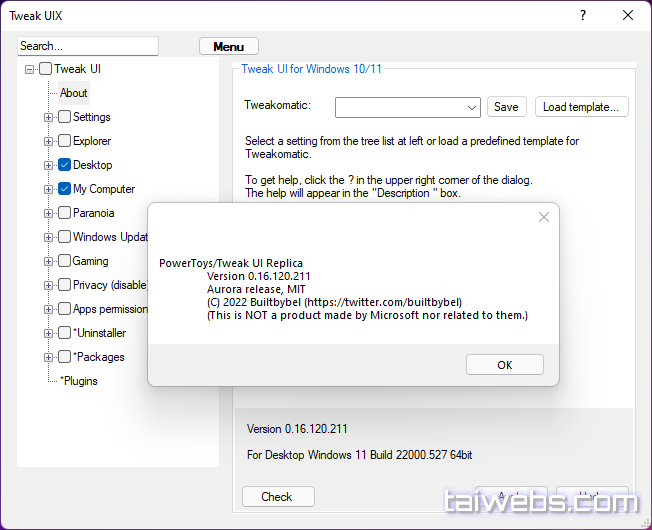Uncheck the My Computer checkbox
This screenshot has width=652, height=530.
click(64, 189)
